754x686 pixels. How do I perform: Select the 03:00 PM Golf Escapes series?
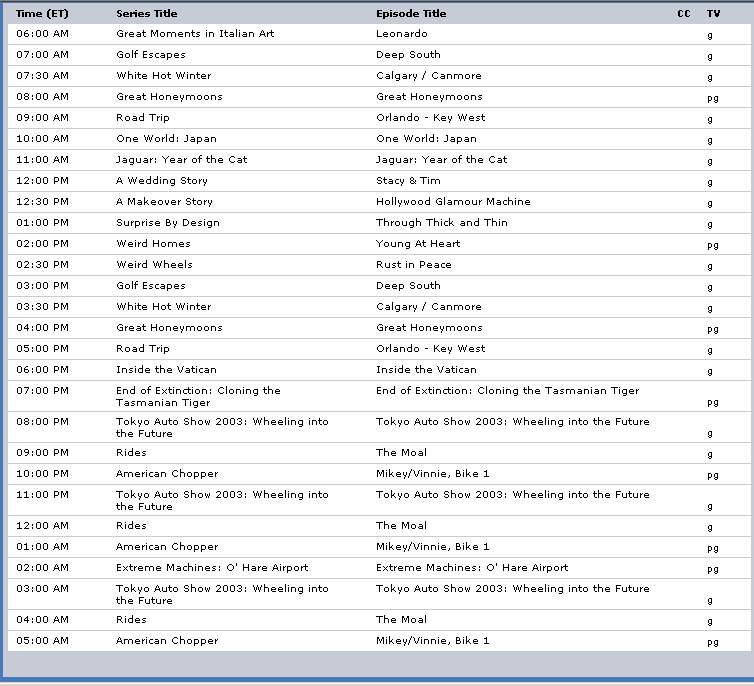[151, 286]
